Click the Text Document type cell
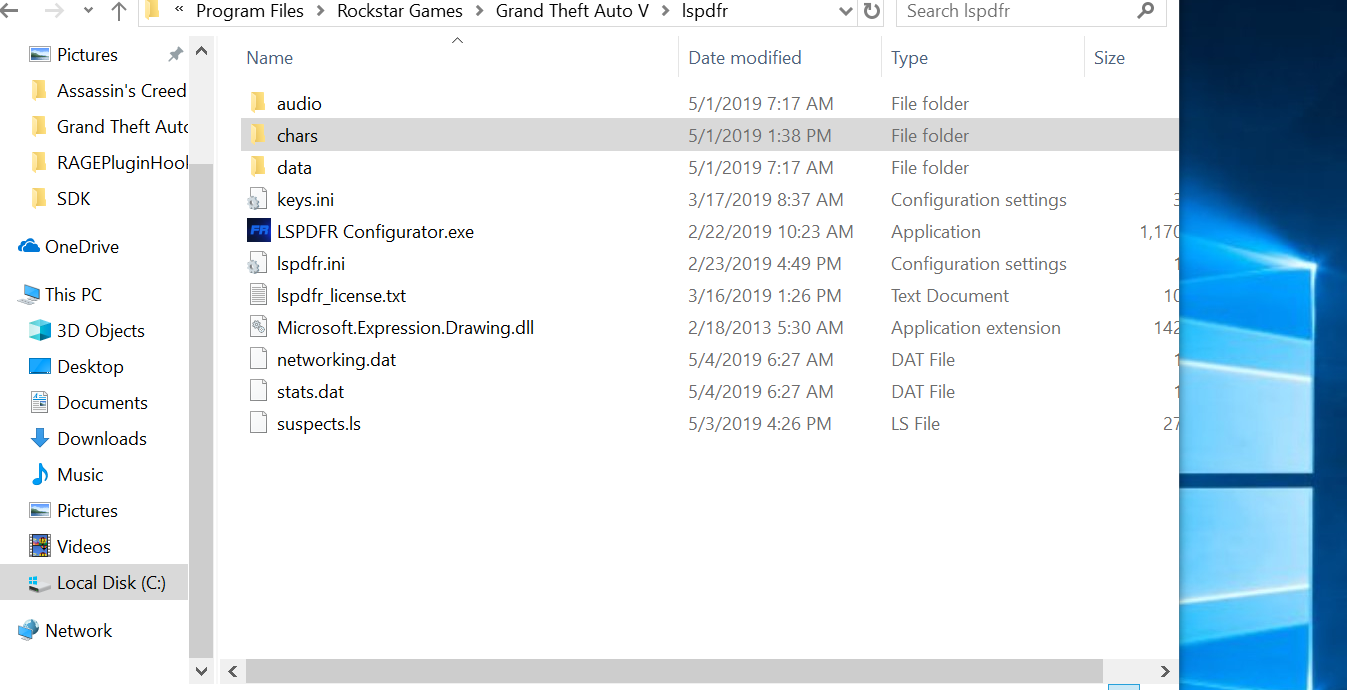 (950, 296)
